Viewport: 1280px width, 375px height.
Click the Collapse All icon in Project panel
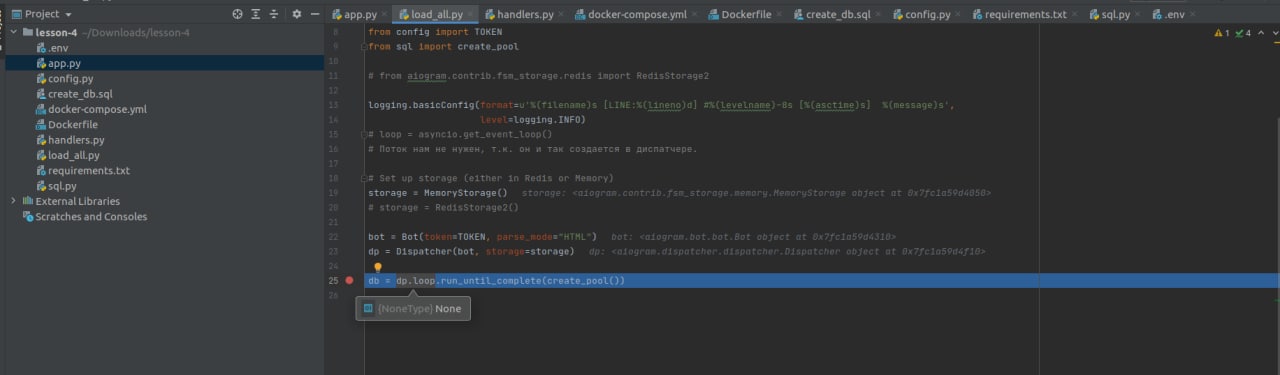(x=273, y=14)
